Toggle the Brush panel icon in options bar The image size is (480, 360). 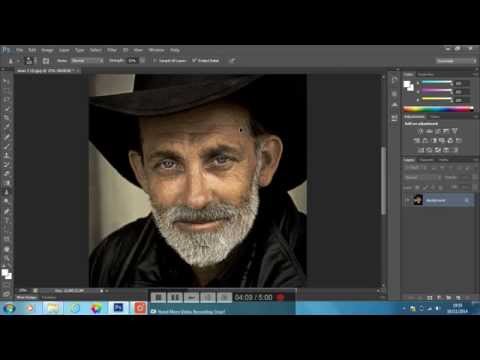coord(46,61)
